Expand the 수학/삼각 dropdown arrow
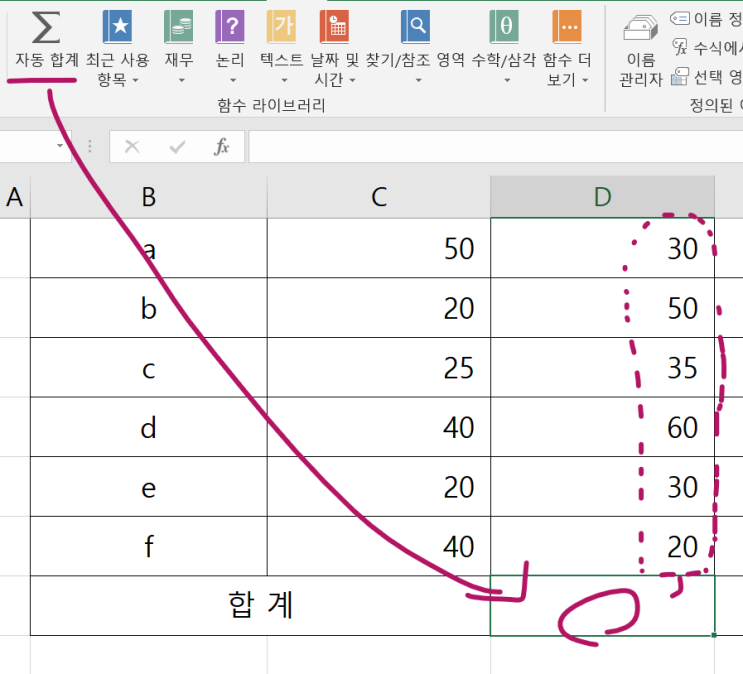 (507, 81)
